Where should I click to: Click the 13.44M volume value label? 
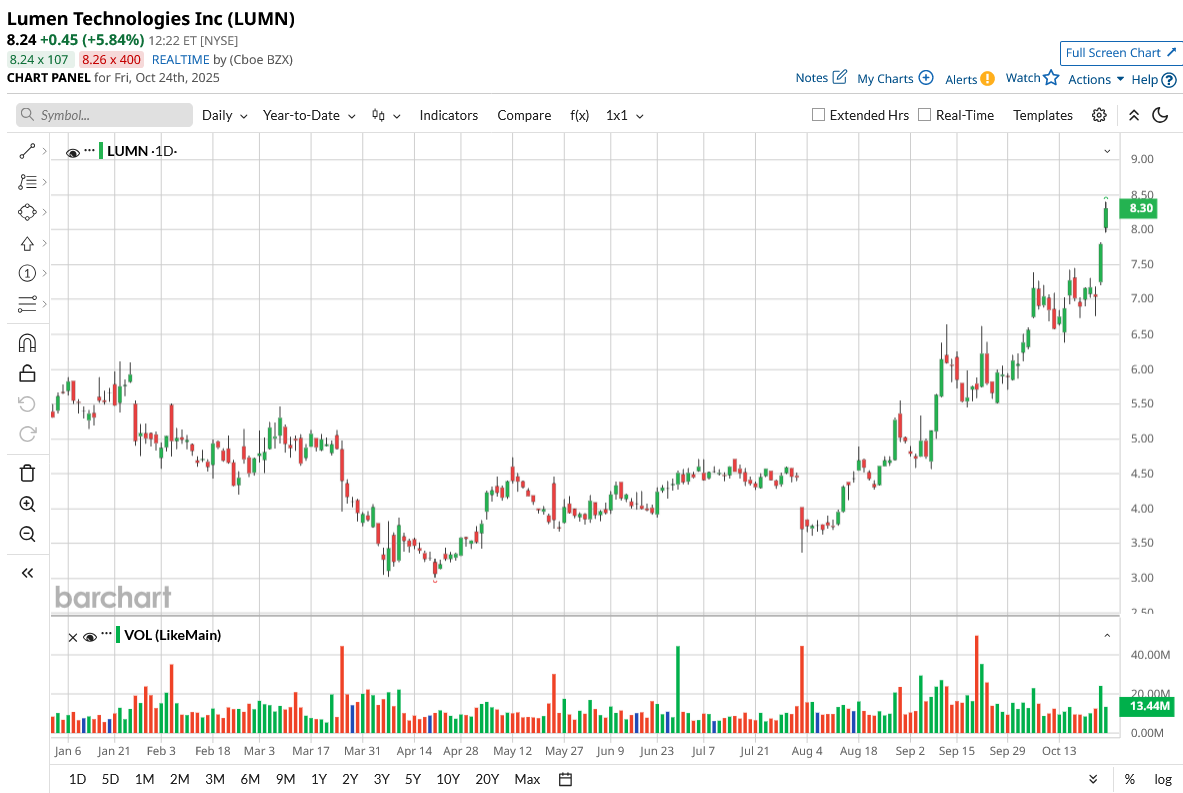tap(1148, 706)
